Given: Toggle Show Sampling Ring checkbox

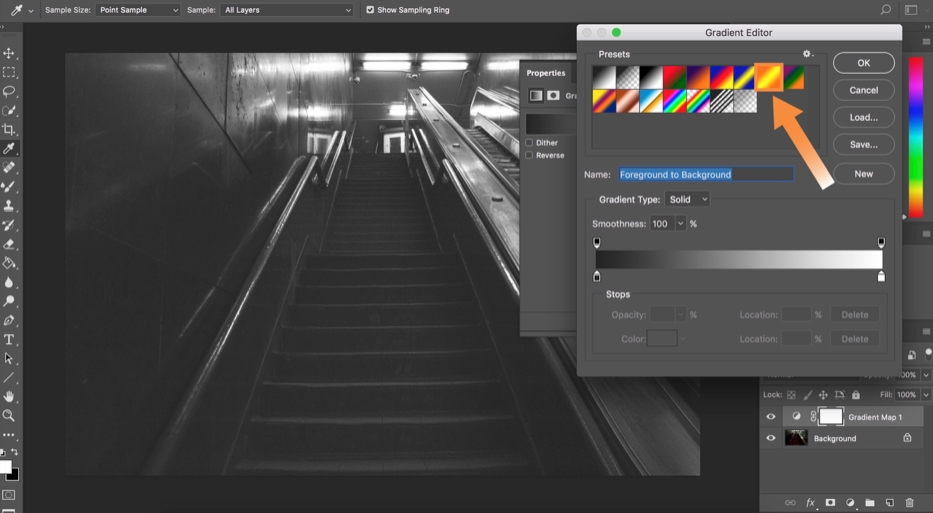Looking at the screenshot, I should tap(370, 10).
